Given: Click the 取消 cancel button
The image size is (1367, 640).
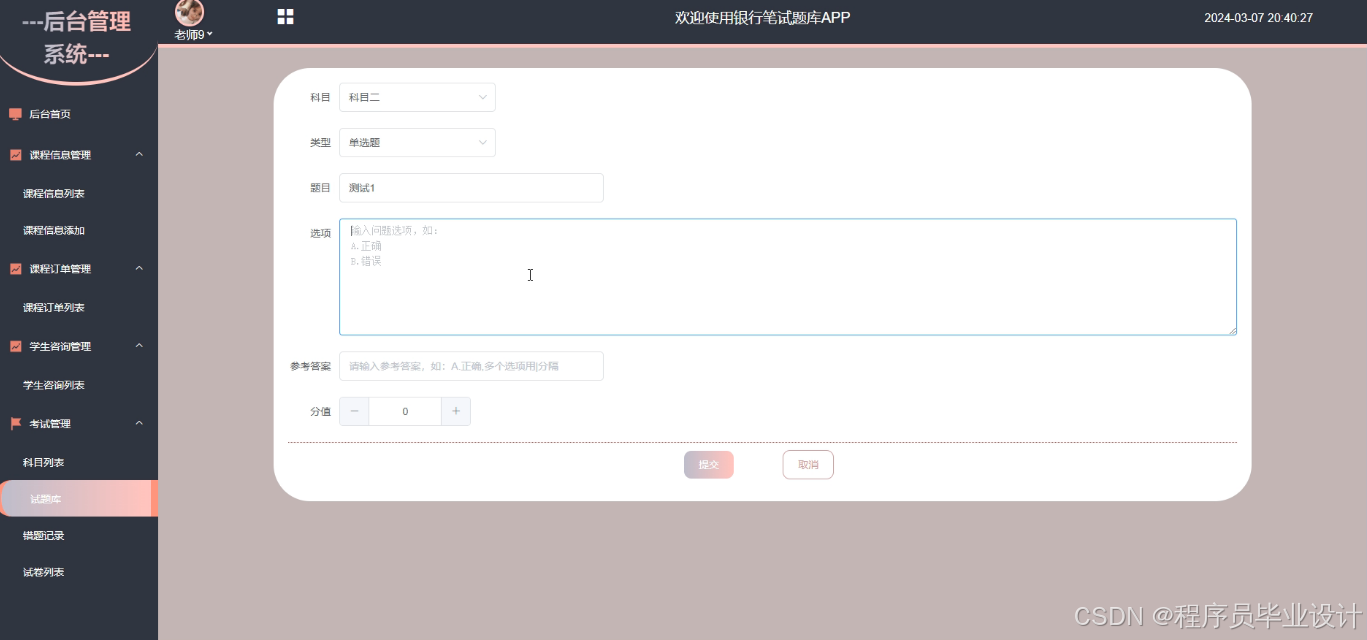Looking at the screenshot, I should coord(807,464).
